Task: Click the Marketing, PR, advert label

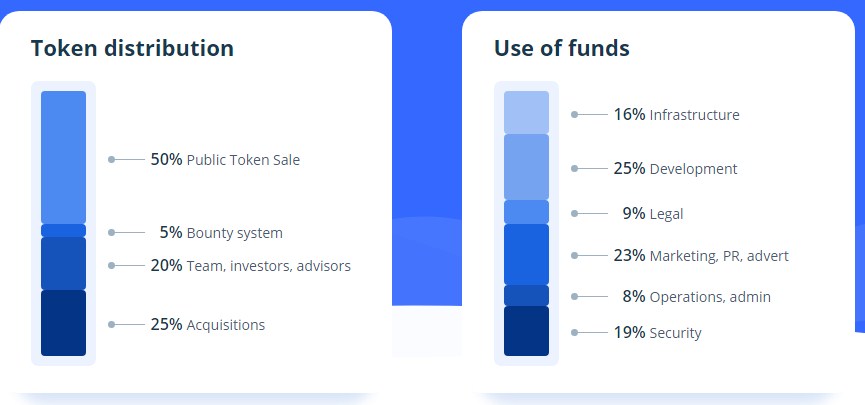Action: (719, 256)
